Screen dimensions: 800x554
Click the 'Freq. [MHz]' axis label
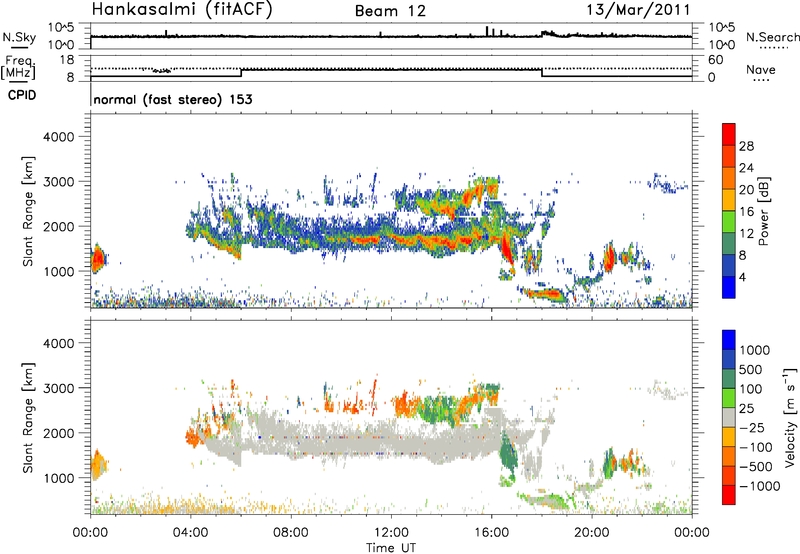click(18, 68)
